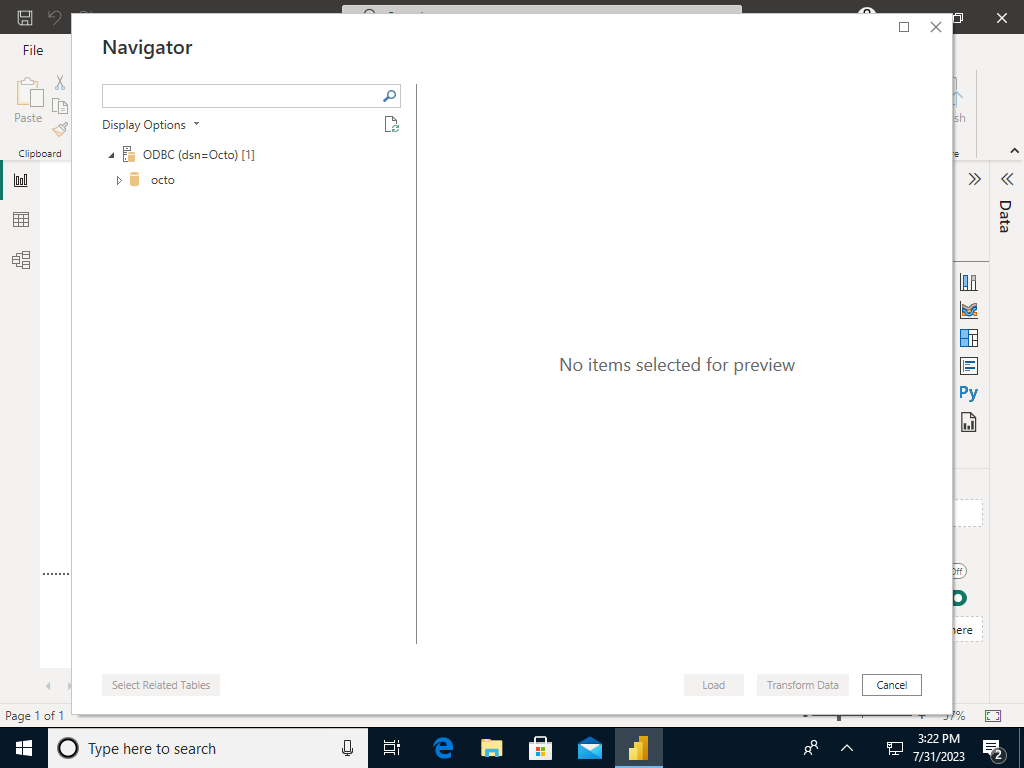
Task: Select the stacked column chart visual
Action: pos(969,281)
